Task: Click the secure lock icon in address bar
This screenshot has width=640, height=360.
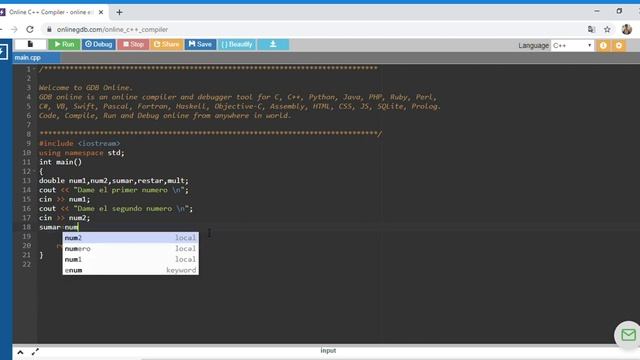Action: point(49,29)
